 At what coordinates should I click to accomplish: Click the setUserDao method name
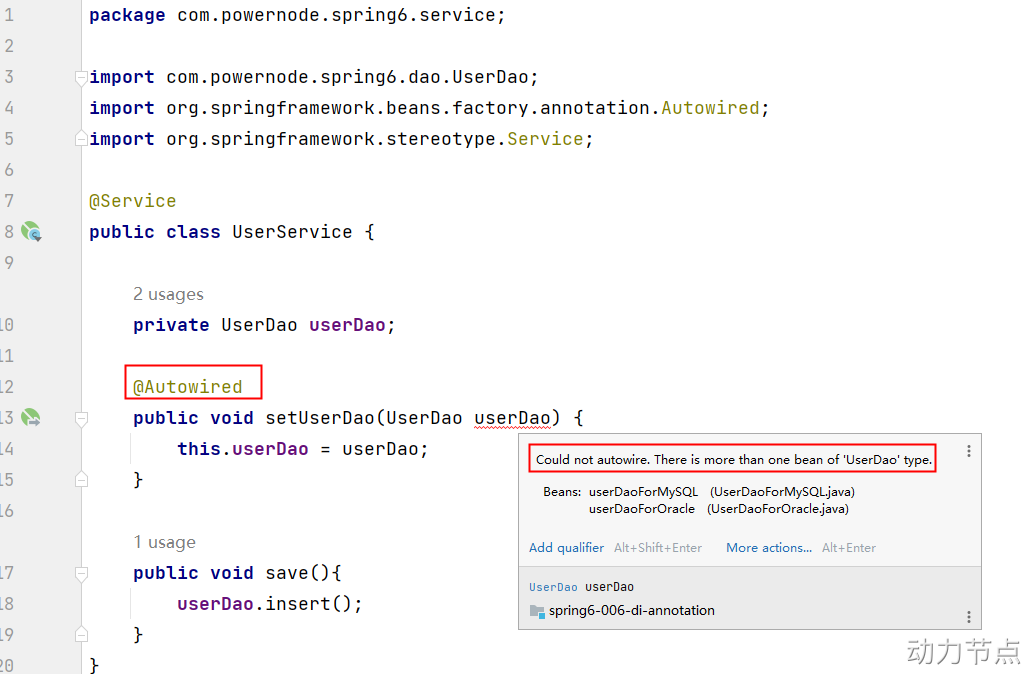point(320,418)
